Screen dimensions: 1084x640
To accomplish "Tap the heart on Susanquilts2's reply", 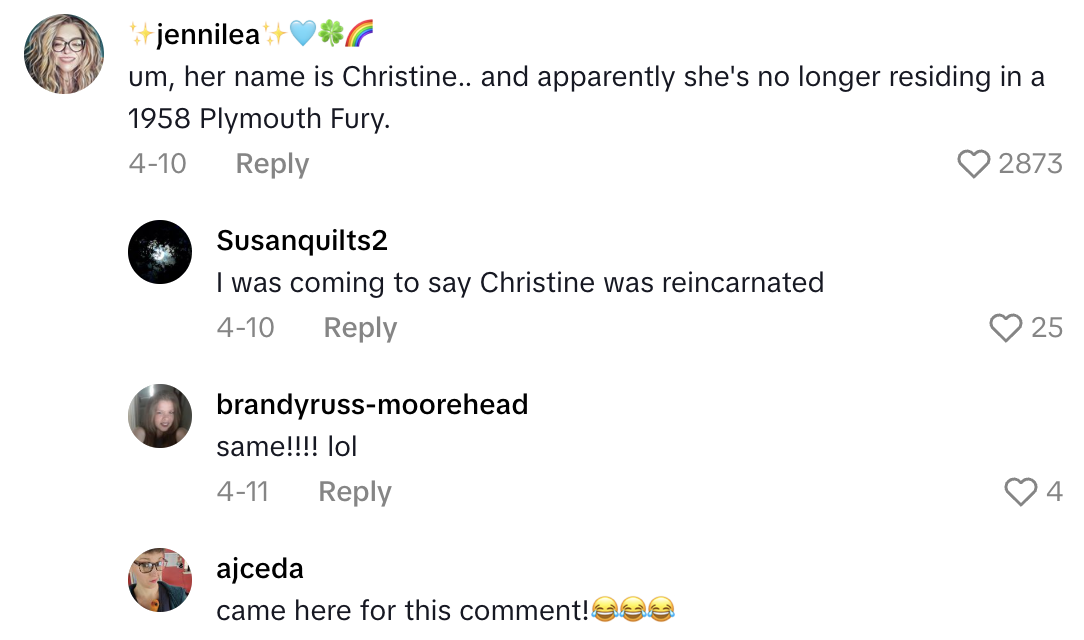I will tap(1005, 328).
